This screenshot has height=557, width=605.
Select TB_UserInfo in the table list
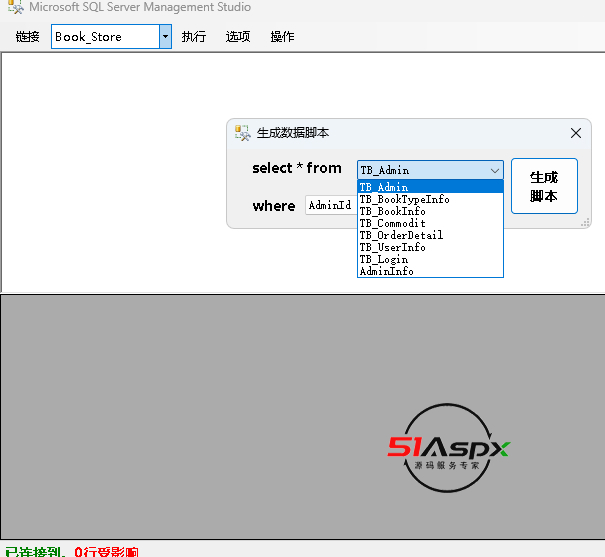(430, 247)
